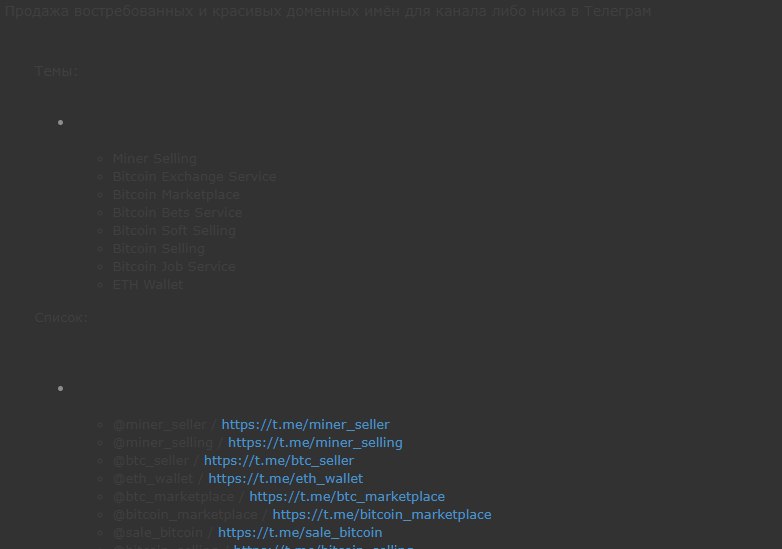The image size is (782, 549).
Task: Click the 'Bitcoin Marketplace' topic entry
Action: click(176, 194)
